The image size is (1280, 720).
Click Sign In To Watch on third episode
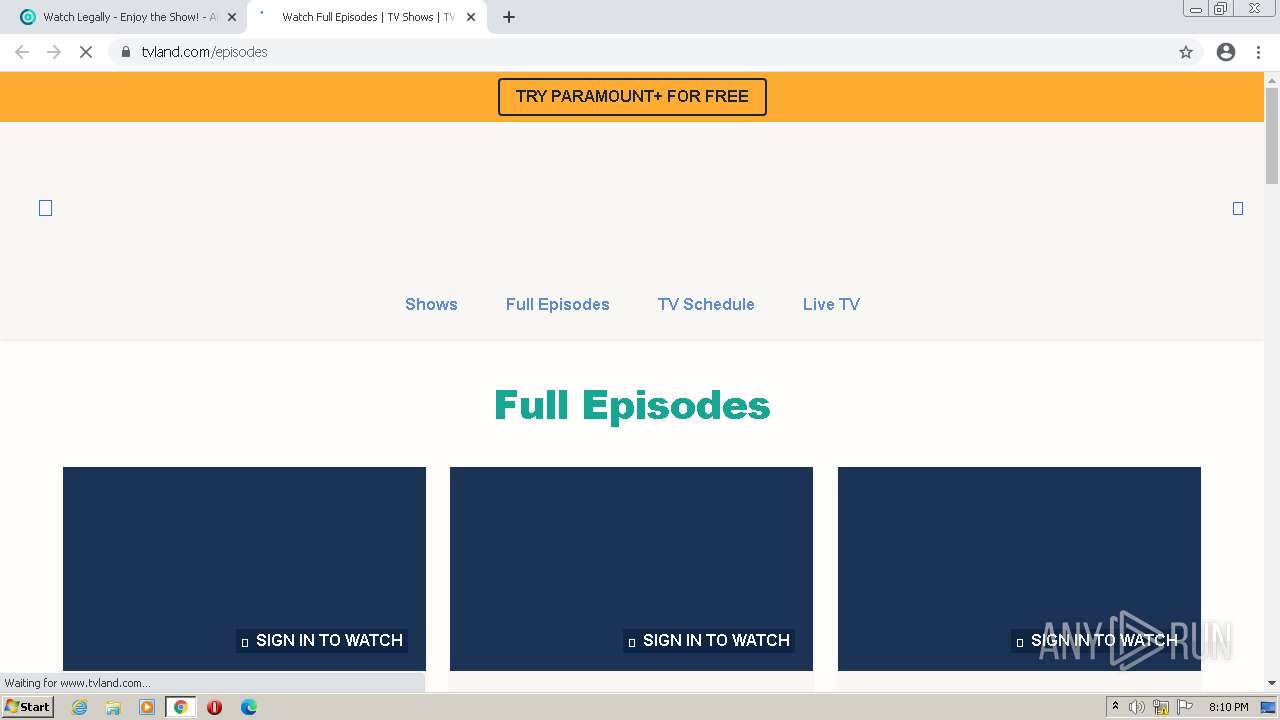click(1096, 640)
